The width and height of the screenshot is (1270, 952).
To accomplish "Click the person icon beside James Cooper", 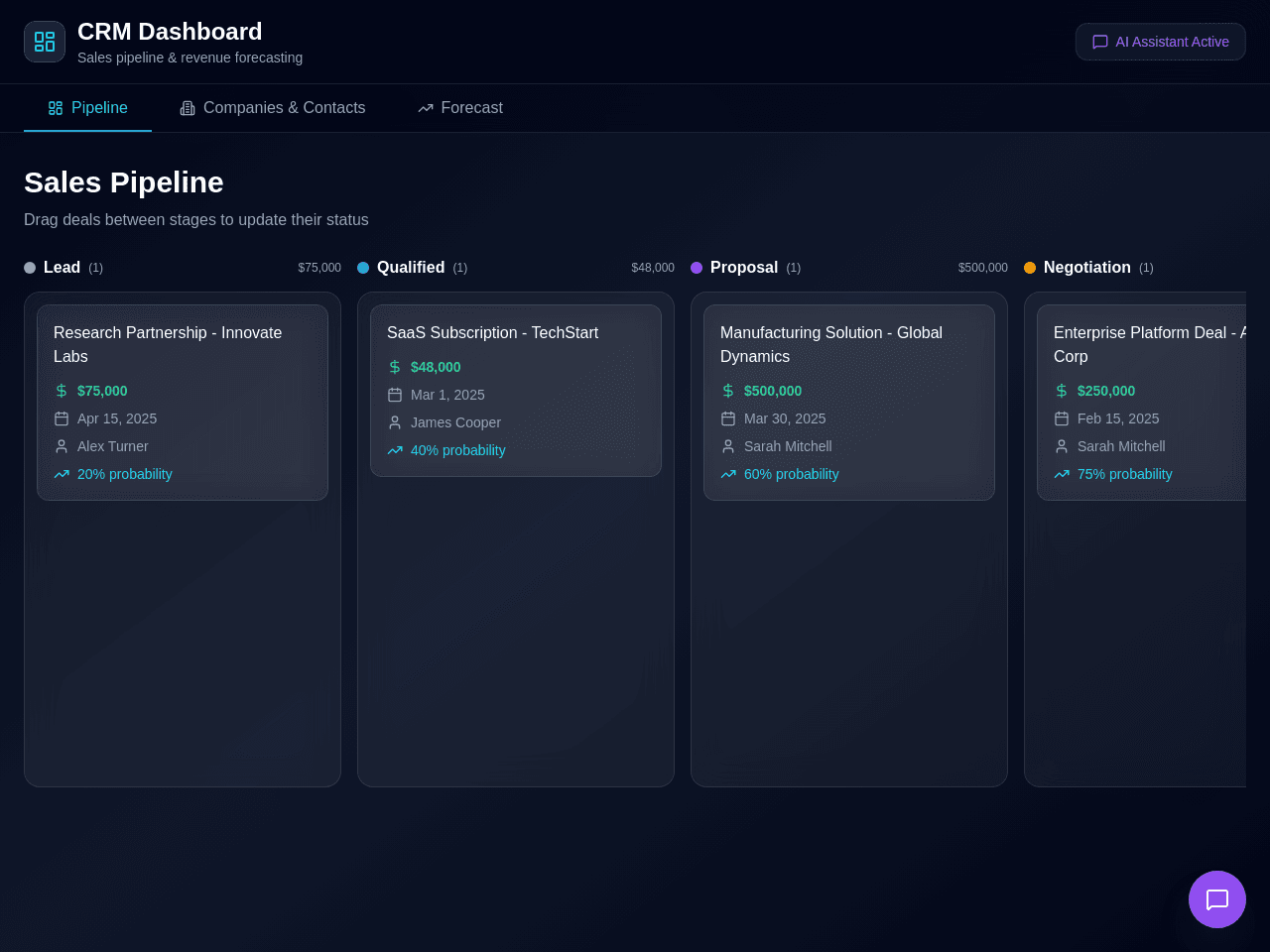I will (395, 422).
